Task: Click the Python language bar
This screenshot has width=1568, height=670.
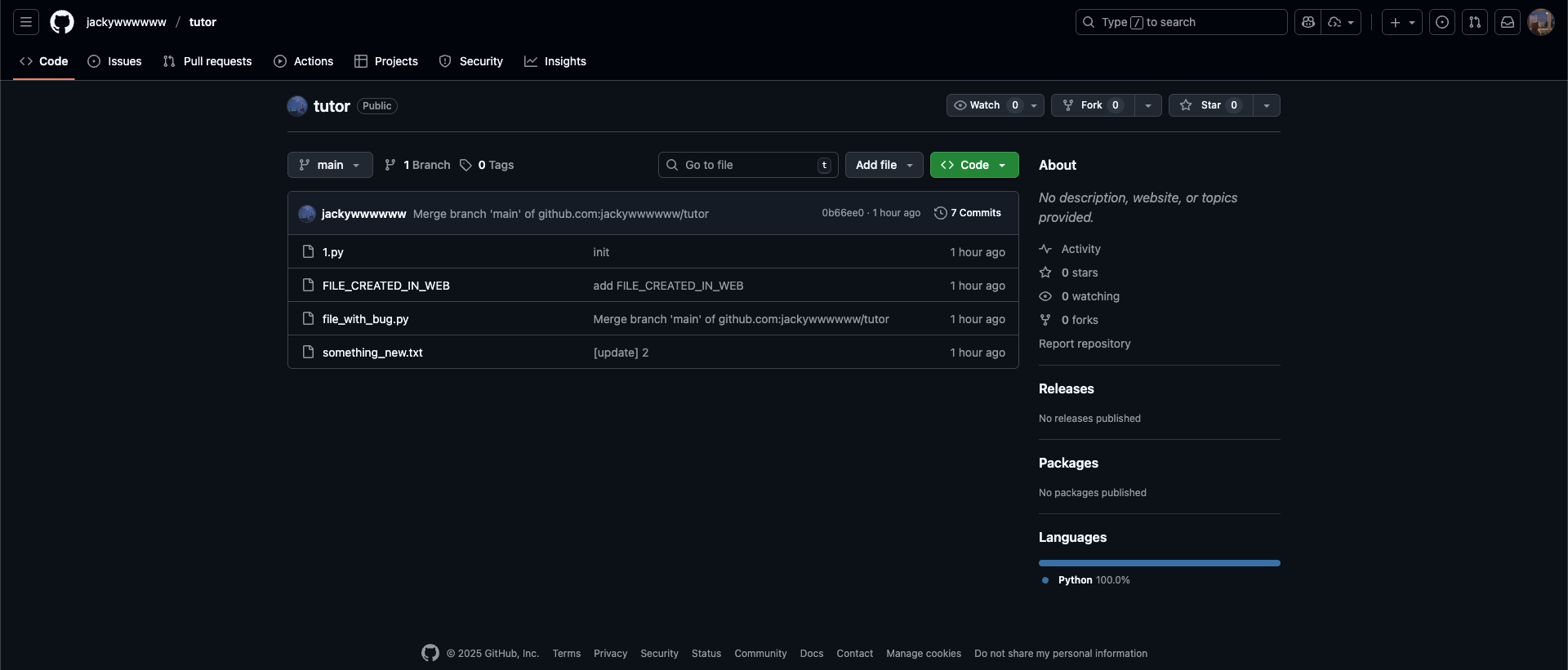Action: [x=1159, y=563]
